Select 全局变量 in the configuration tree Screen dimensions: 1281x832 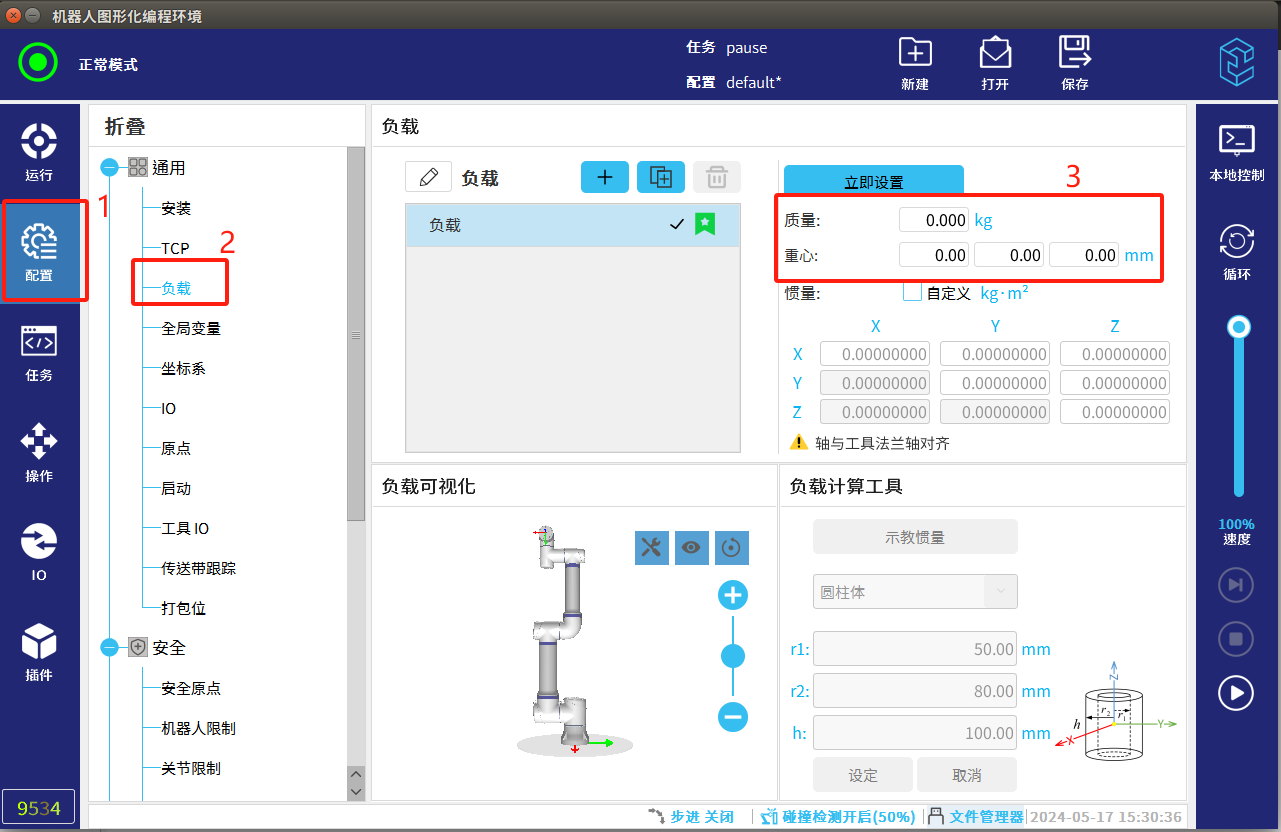tap(190, 328)
